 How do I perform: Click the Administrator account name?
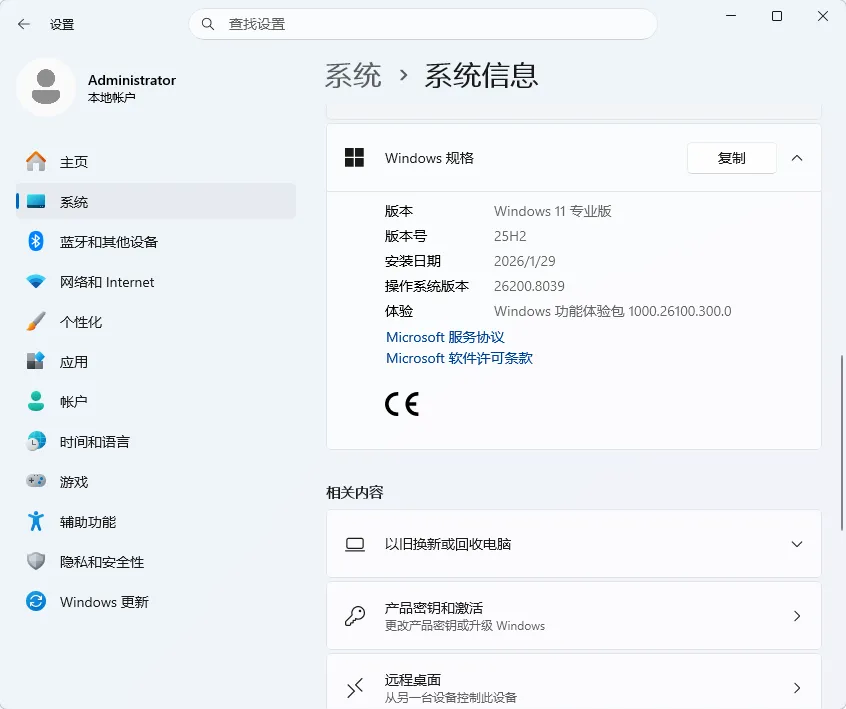point(132,80)
